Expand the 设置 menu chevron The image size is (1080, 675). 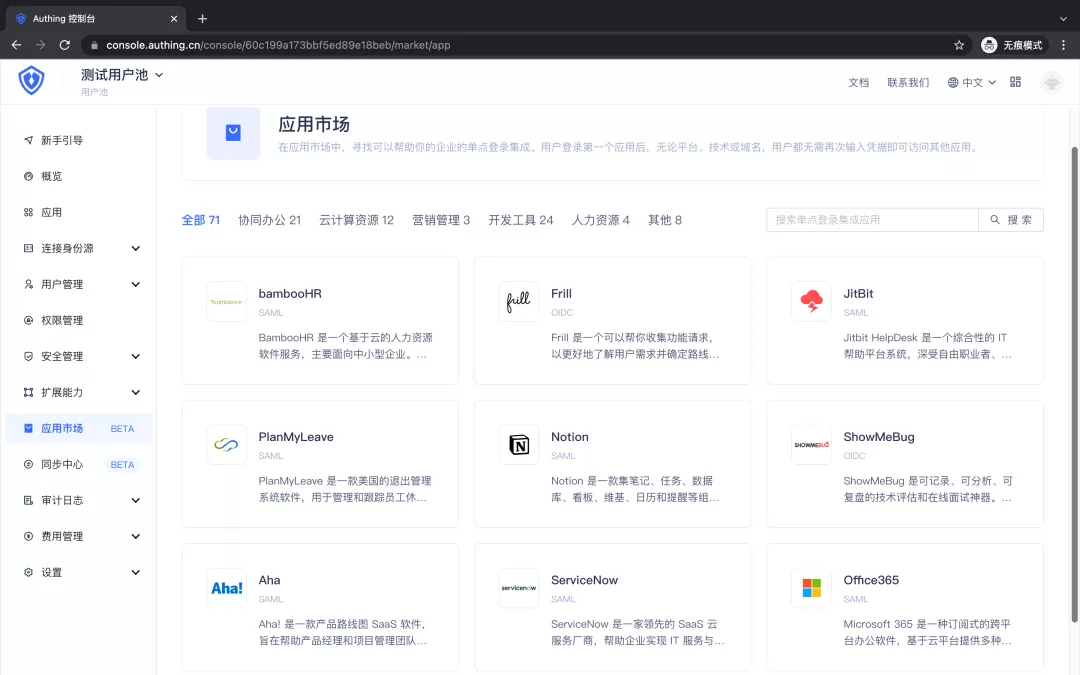click(136, 572)
